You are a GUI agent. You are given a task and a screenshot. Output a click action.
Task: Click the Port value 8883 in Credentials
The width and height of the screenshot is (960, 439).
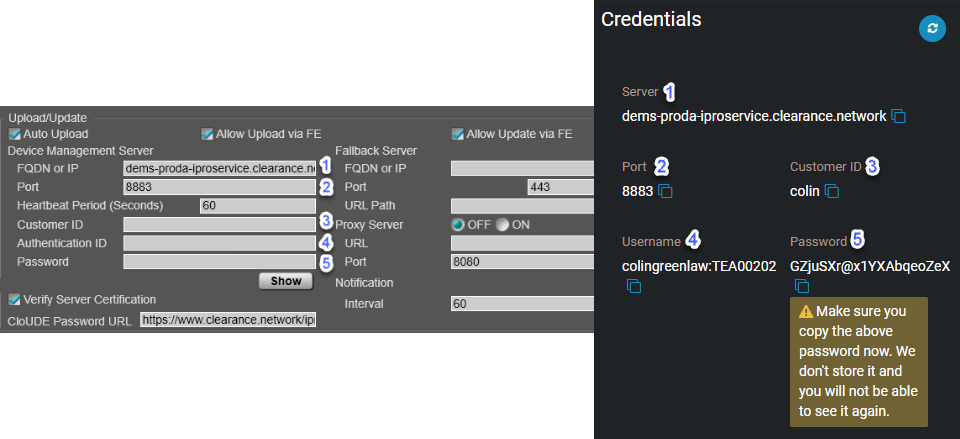637,192
